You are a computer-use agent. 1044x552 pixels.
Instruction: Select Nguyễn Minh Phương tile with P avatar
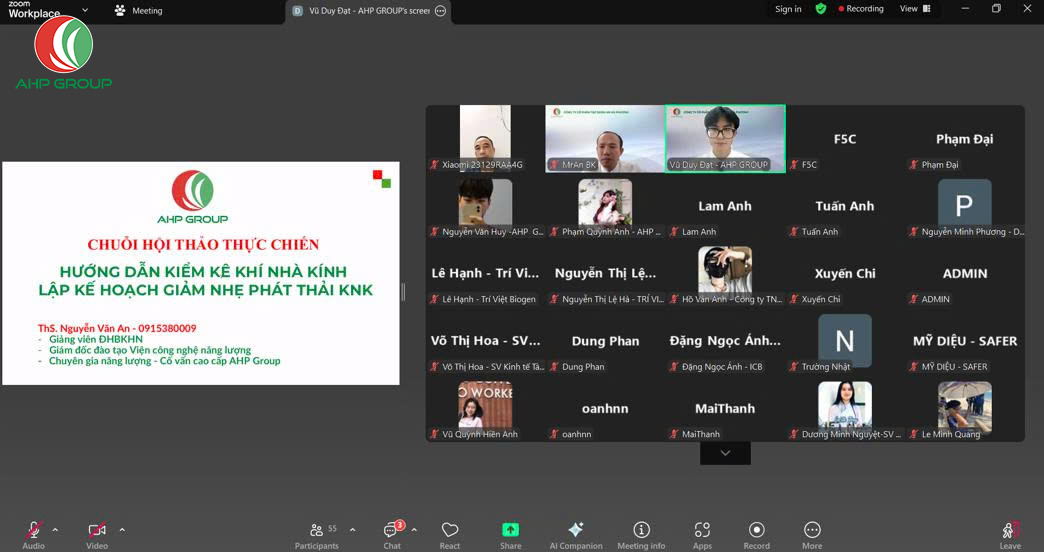(x=965, y=206)
